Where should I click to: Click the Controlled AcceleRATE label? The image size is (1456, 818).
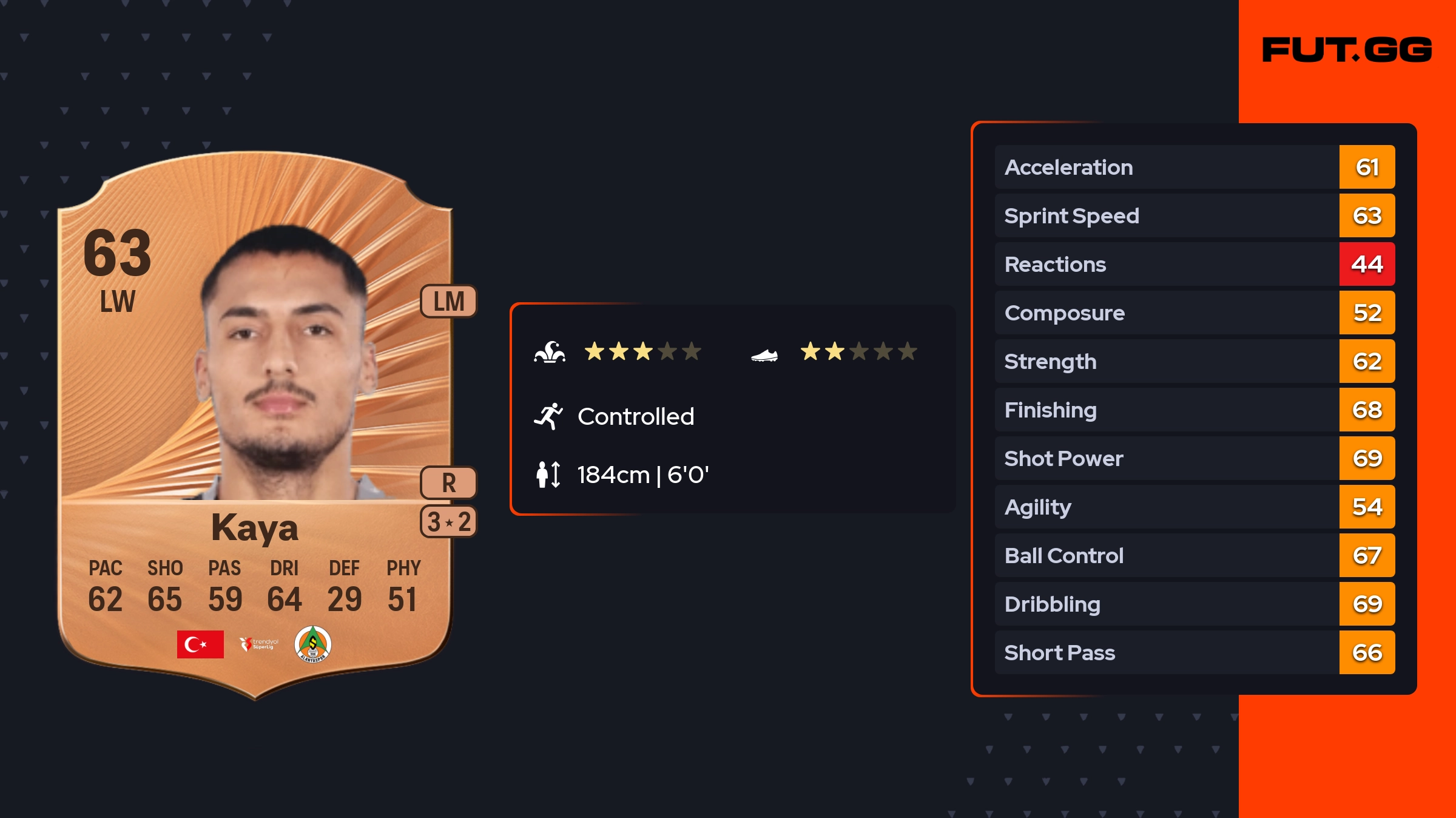pyautogui.click(x=636, y=416)
